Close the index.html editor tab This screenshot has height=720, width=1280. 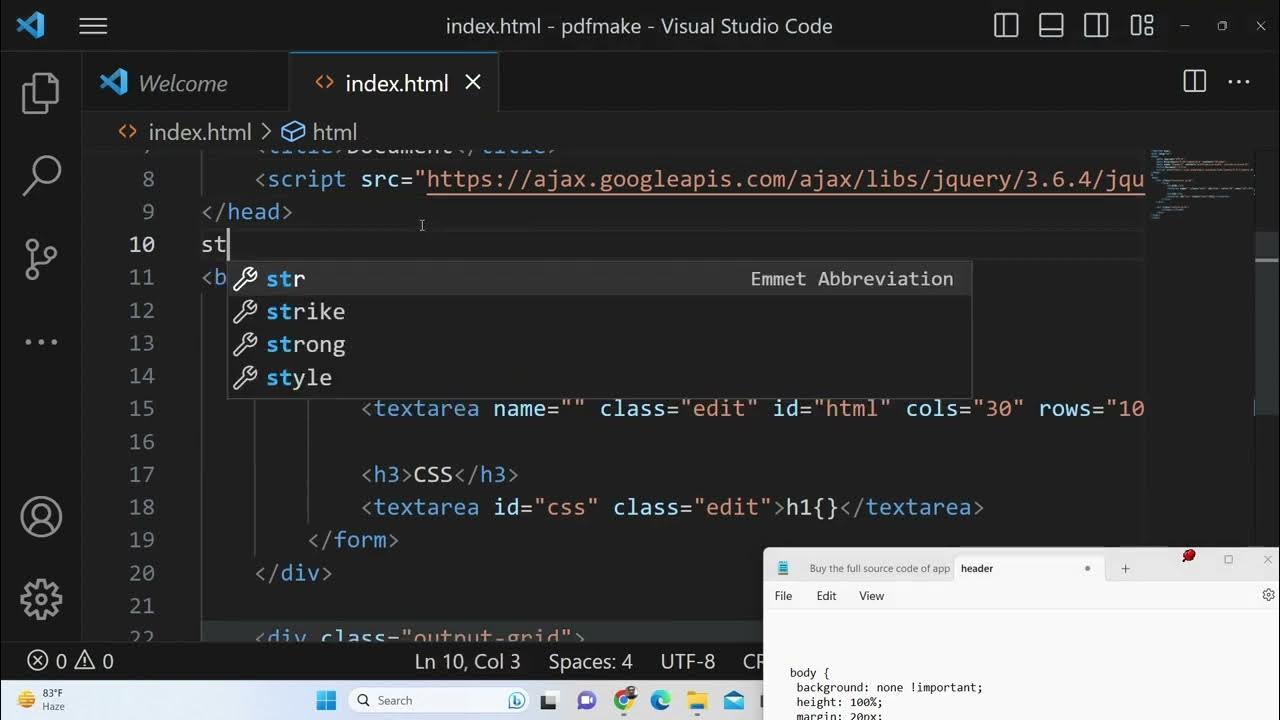(473, 82)
